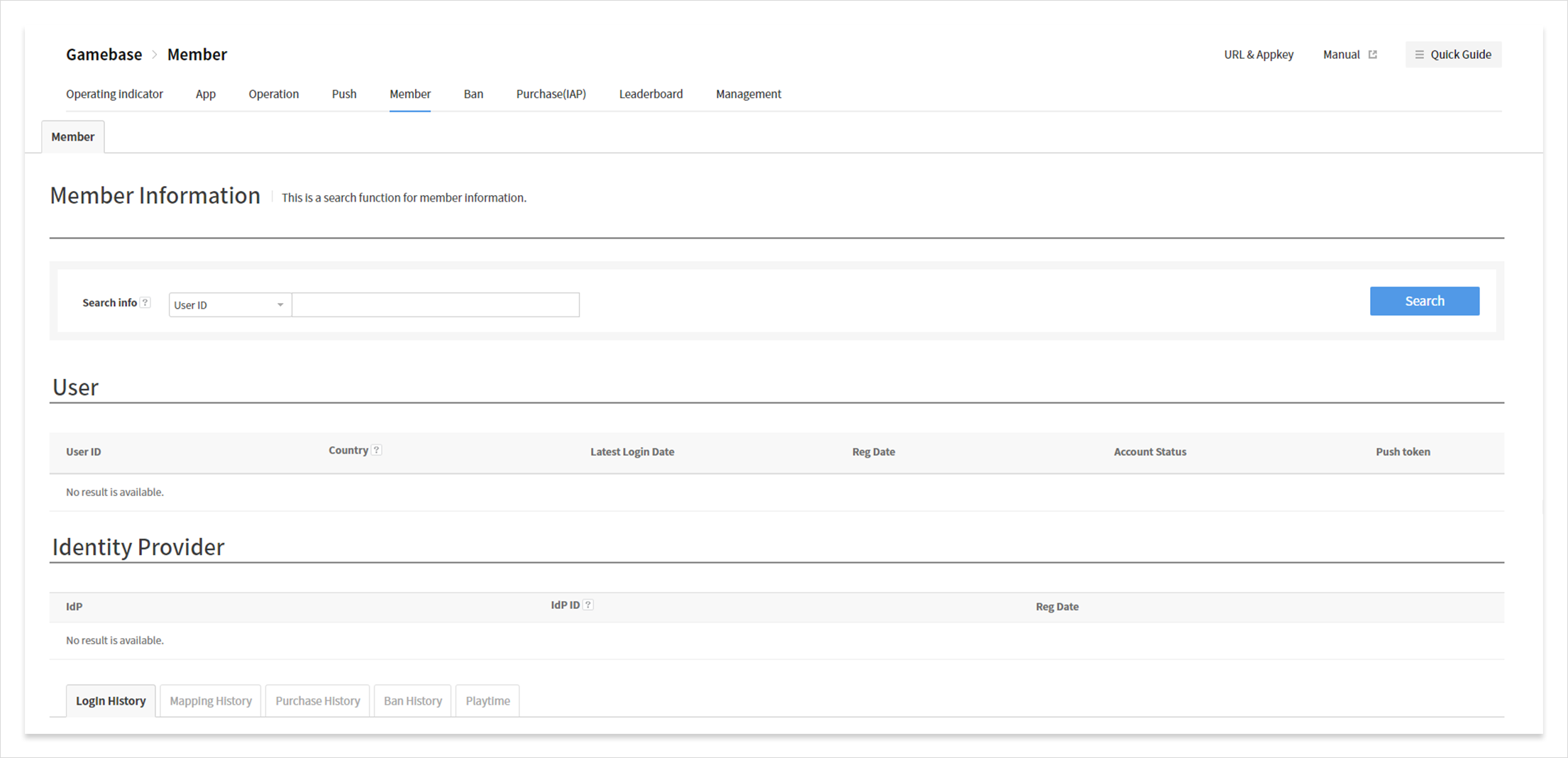Open the App menu tab
Viewport: 1568px width, 758px height.
(x=206, y=94)
